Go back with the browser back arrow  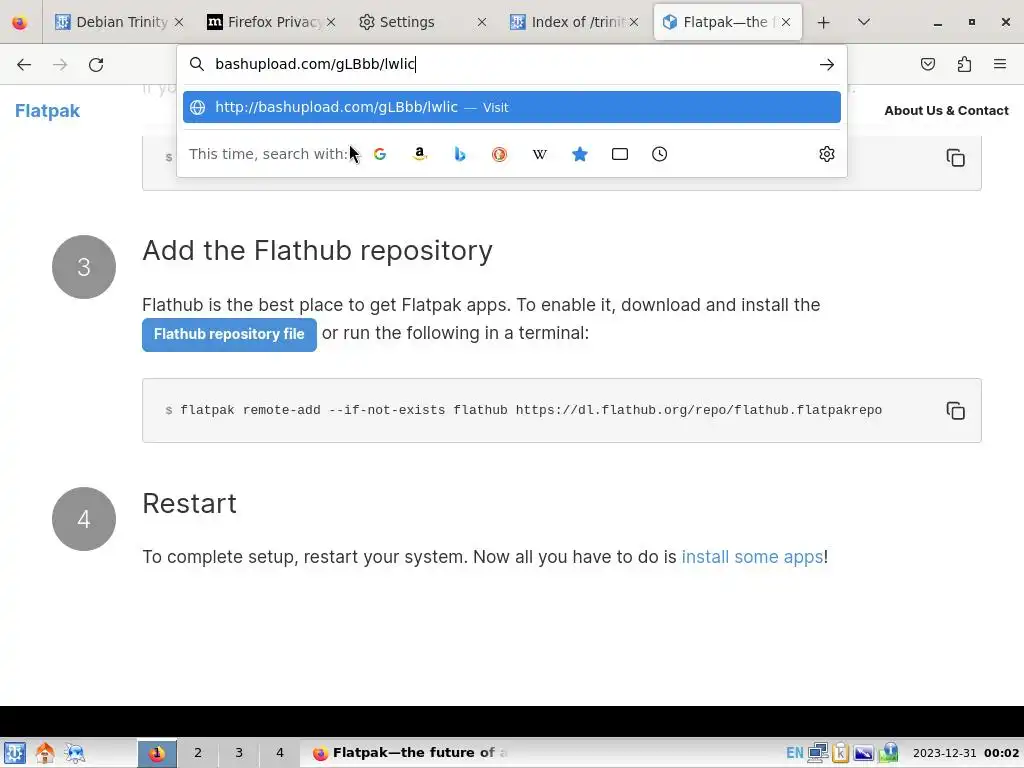point(24,64)
